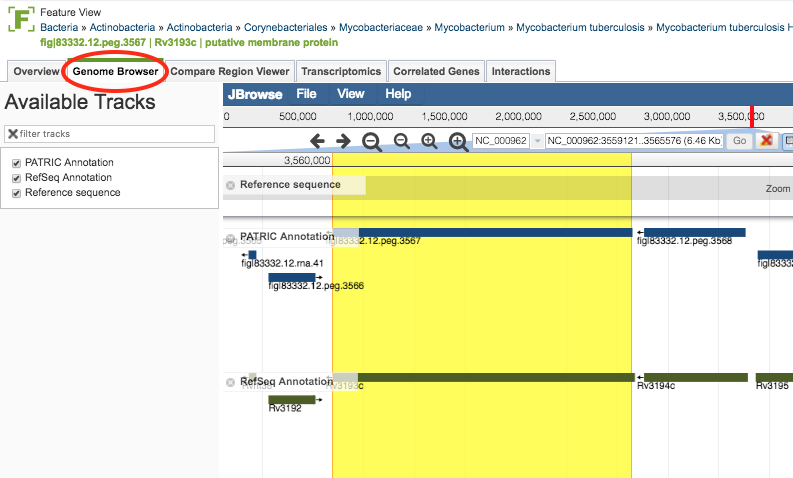
Task: Open the Interactions tab
Action: coord(520,71)
